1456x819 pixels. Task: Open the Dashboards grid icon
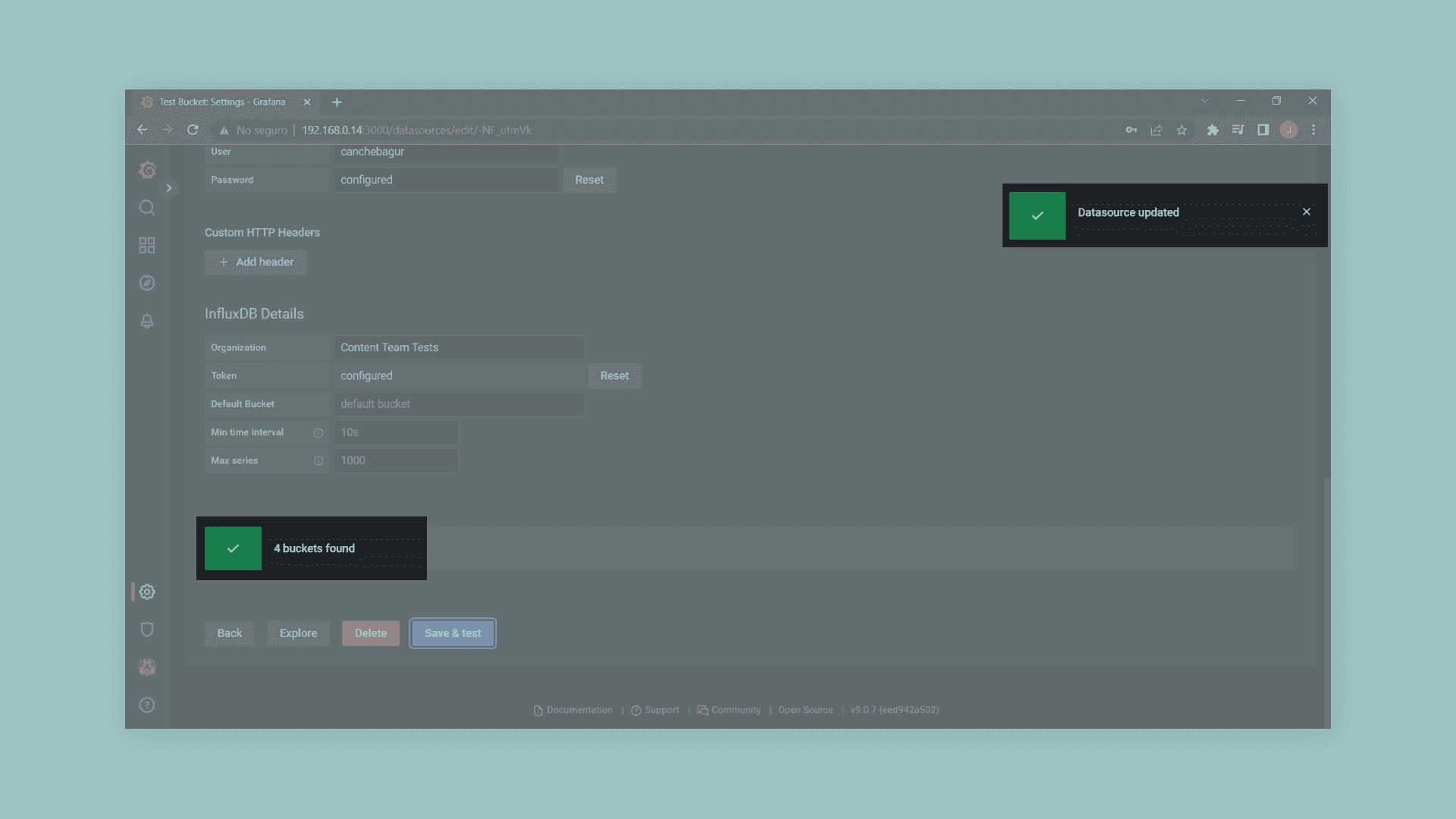147,245
